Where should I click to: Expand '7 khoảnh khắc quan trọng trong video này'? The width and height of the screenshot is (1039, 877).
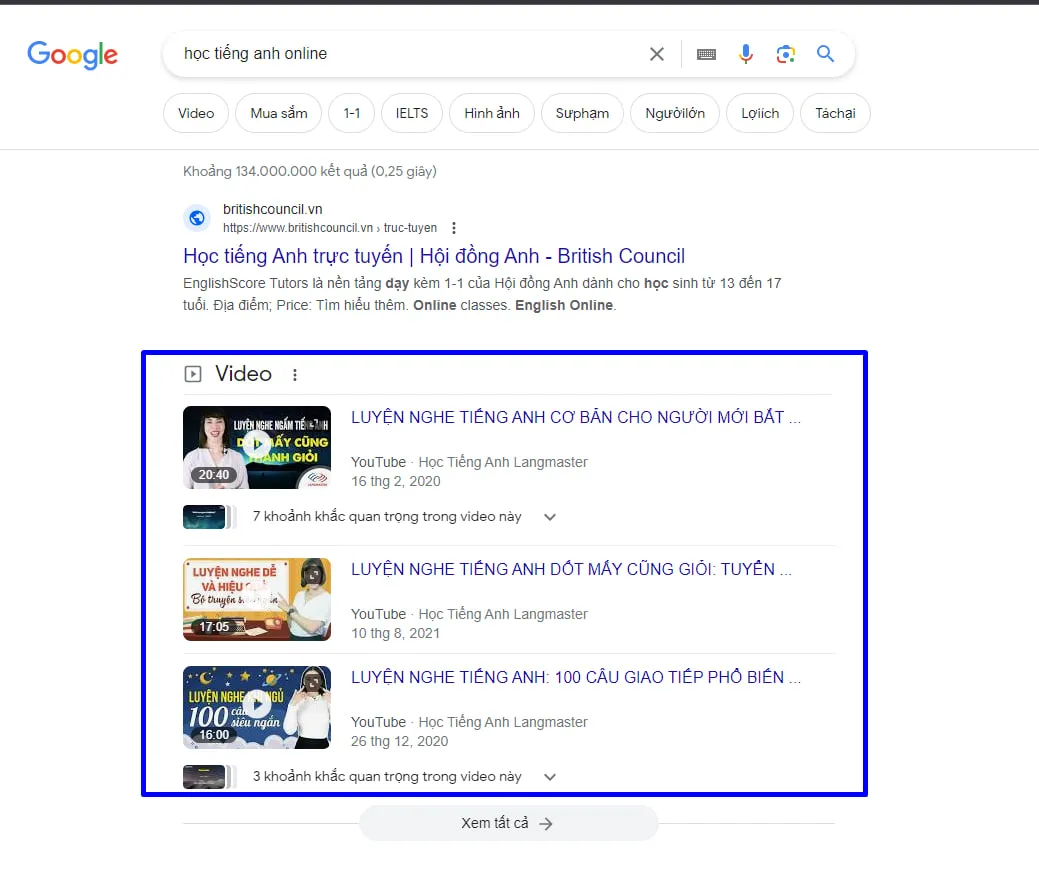(x=549, y=517)
